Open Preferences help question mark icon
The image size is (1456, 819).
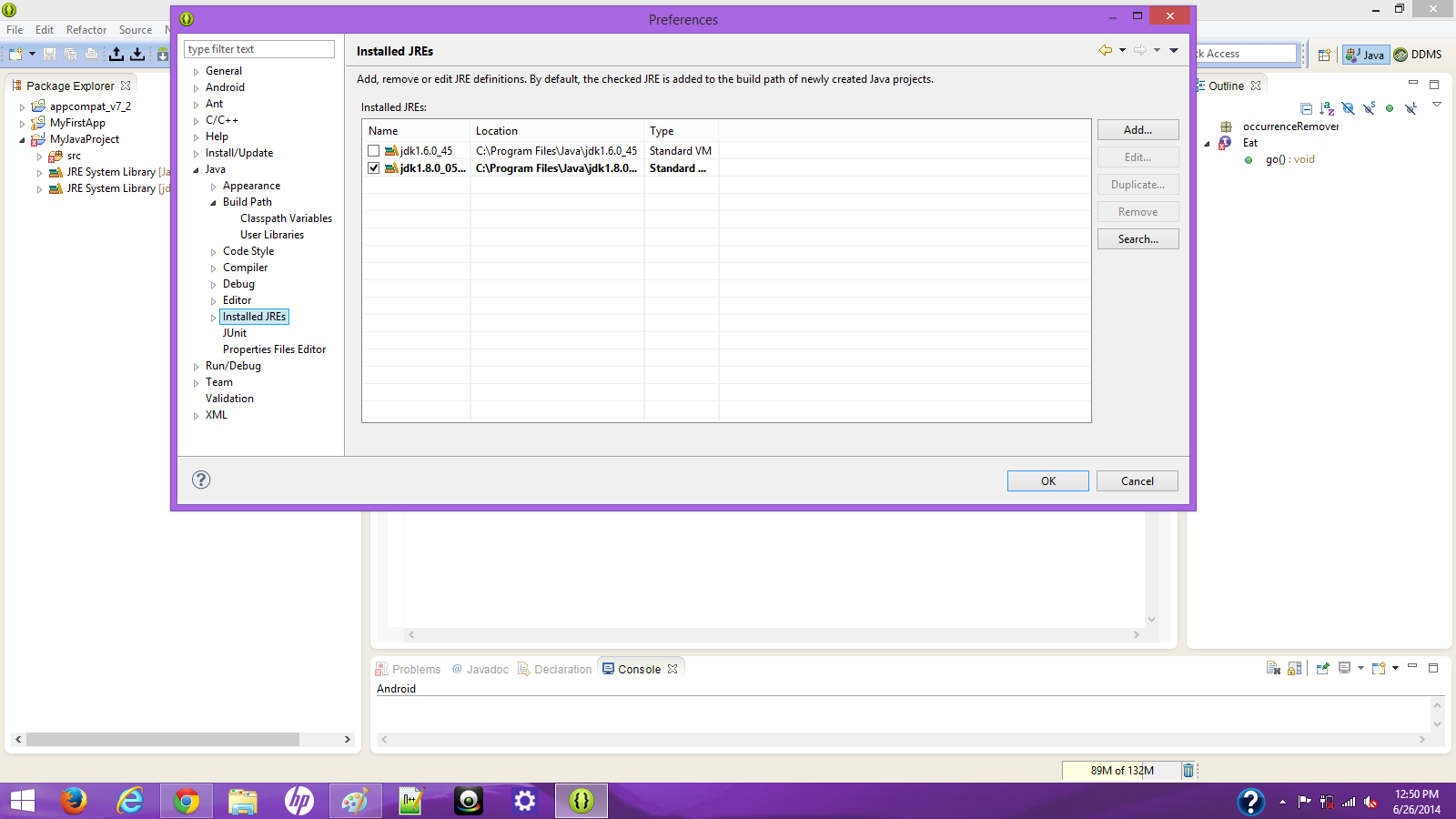click(201, 480)
